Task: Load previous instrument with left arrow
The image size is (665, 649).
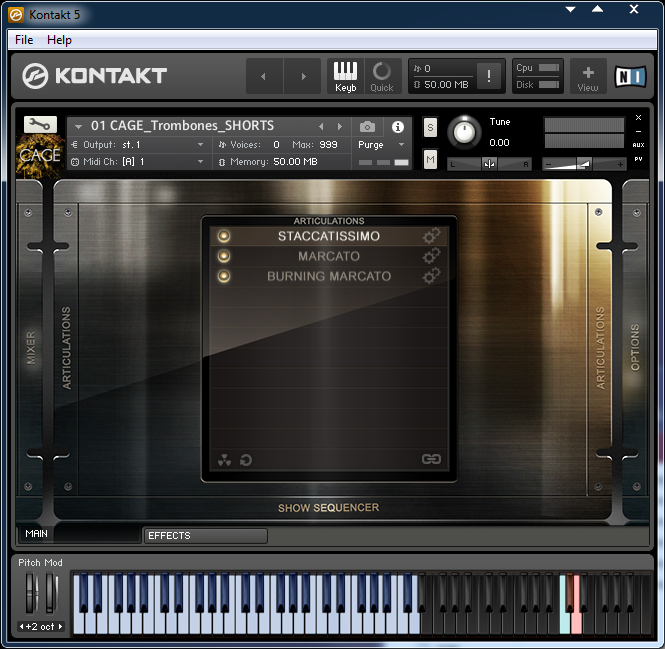Action: tap(321, 126)
